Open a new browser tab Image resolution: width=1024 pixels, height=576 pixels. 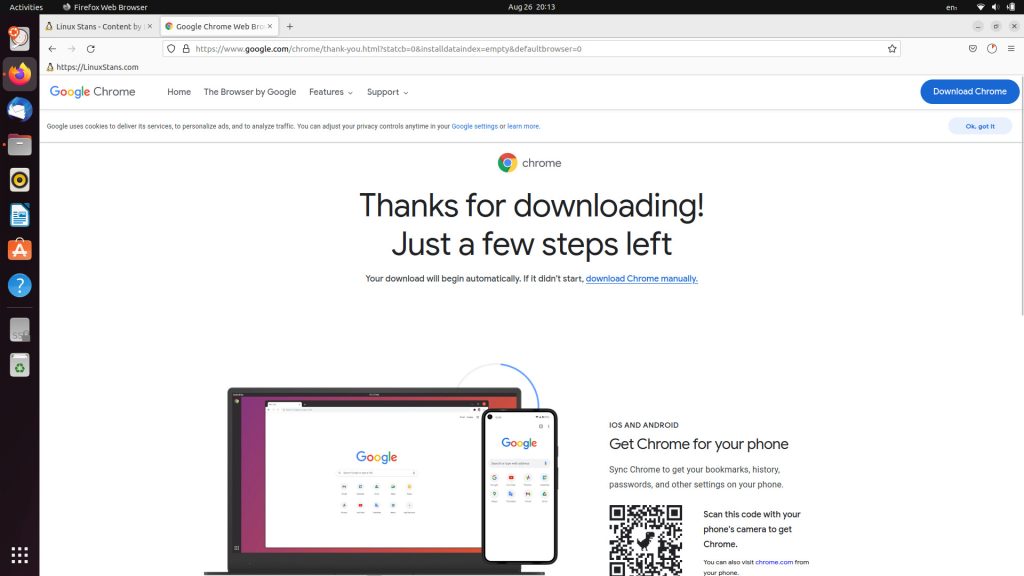tap(290, 27)
